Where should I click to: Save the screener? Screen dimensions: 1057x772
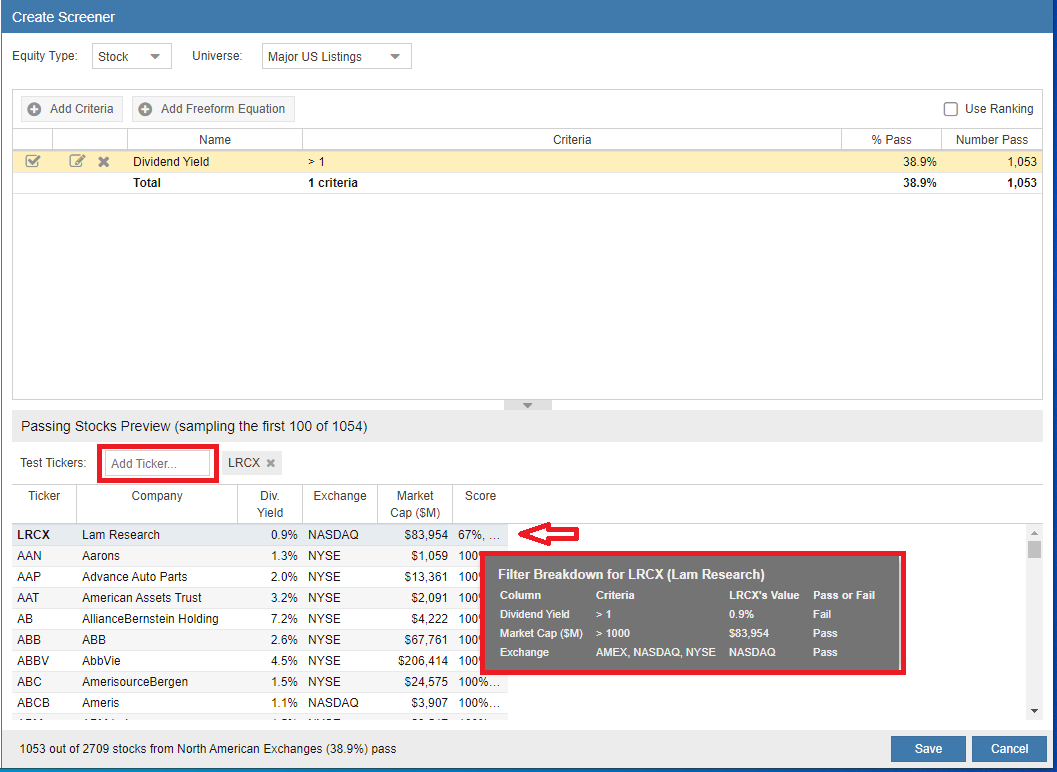pyautogui.click(x=928, y=748)
